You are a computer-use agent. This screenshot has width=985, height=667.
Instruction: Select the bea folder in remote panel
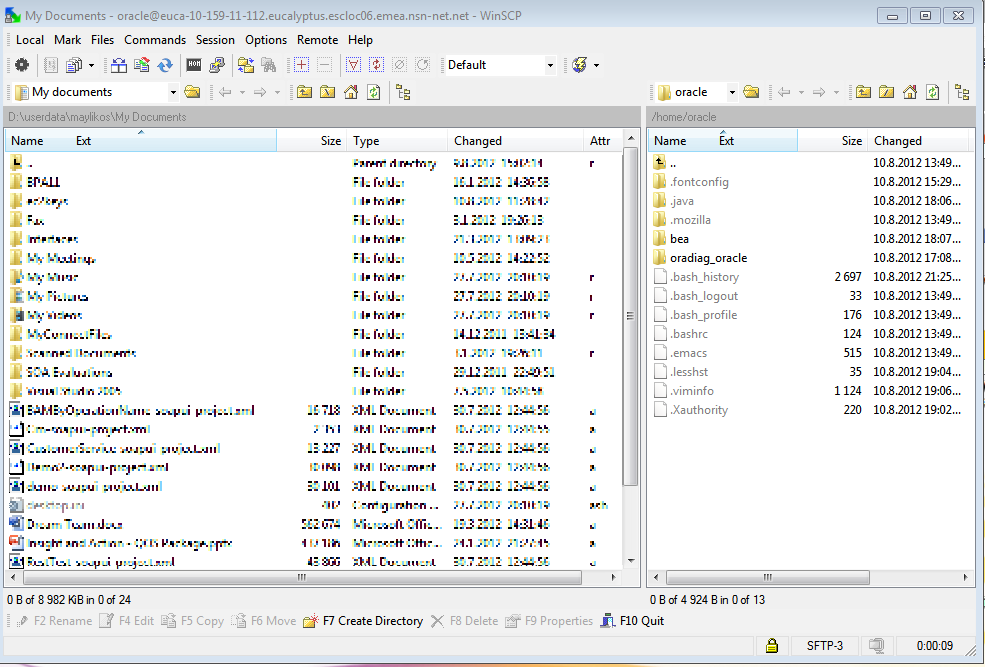coord(679,239)
